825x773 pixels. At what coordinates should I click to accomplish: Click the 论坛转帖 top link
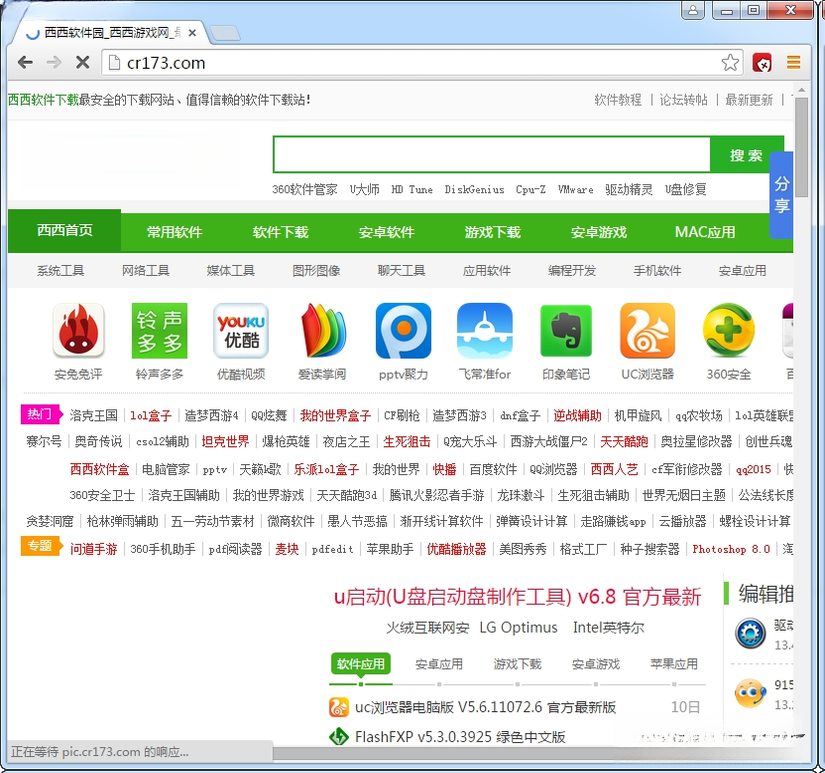[683, 100]
